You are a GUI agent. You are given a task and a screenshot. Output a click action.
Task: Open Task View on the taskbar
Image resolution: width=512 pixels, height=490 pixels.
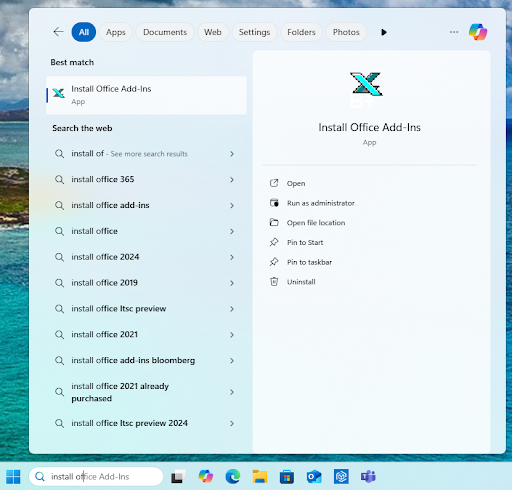pos(178,477)
